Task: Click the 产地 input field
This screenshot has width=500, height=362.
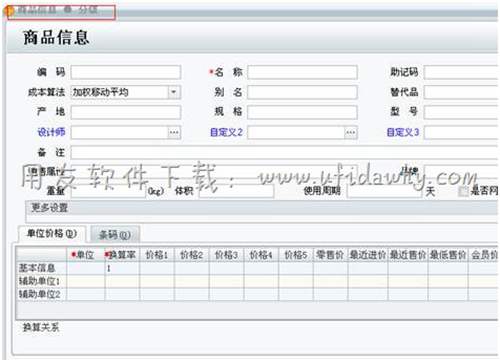Action: tap(126, 112)
